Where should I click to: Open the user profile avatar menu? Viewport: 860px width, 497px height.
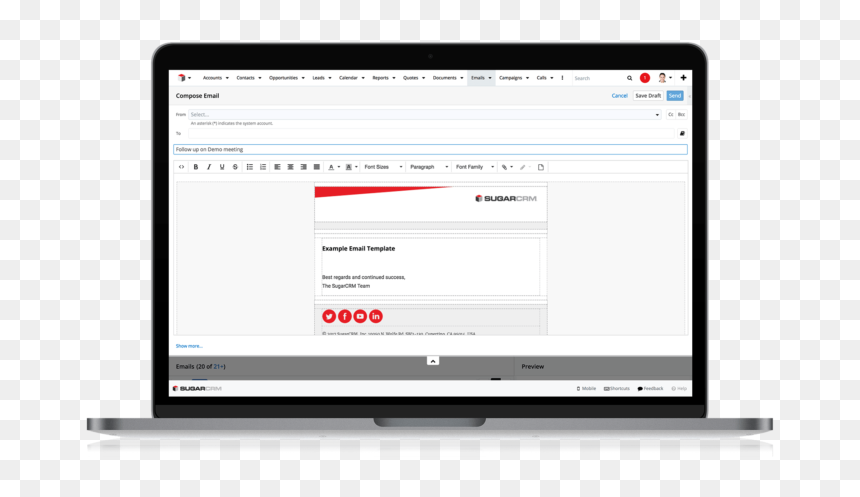pos(664,78)
